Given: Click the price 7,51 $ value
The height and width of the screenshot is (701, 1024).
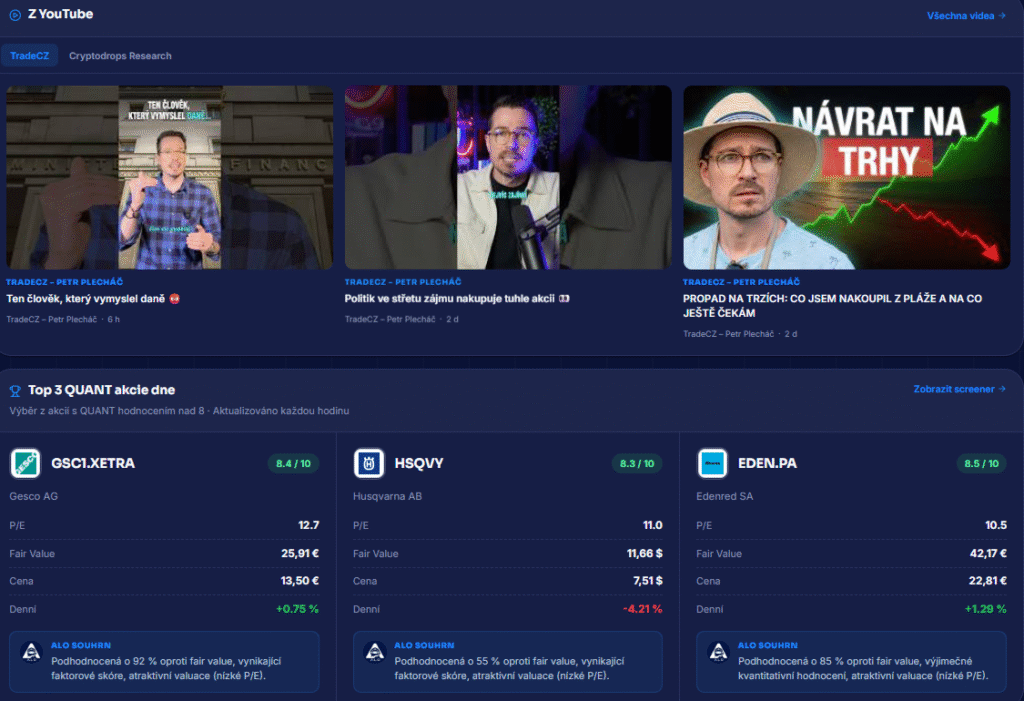Looking at the screenshot, I should click(x=648, y=581).
